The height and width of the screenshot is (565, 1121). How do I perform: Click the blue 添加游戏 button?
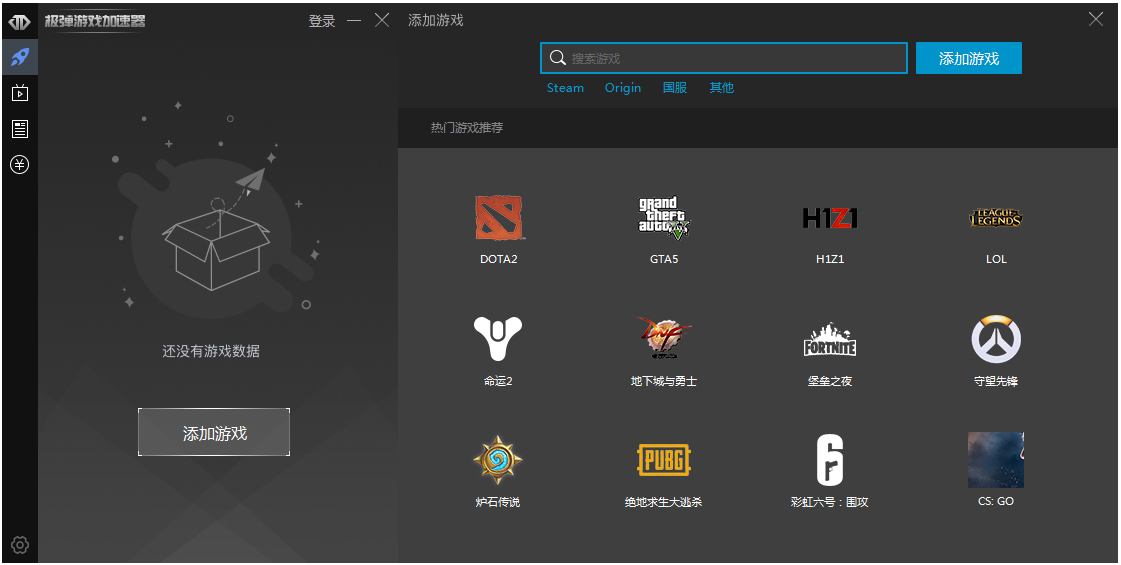(x=969, y=58)
